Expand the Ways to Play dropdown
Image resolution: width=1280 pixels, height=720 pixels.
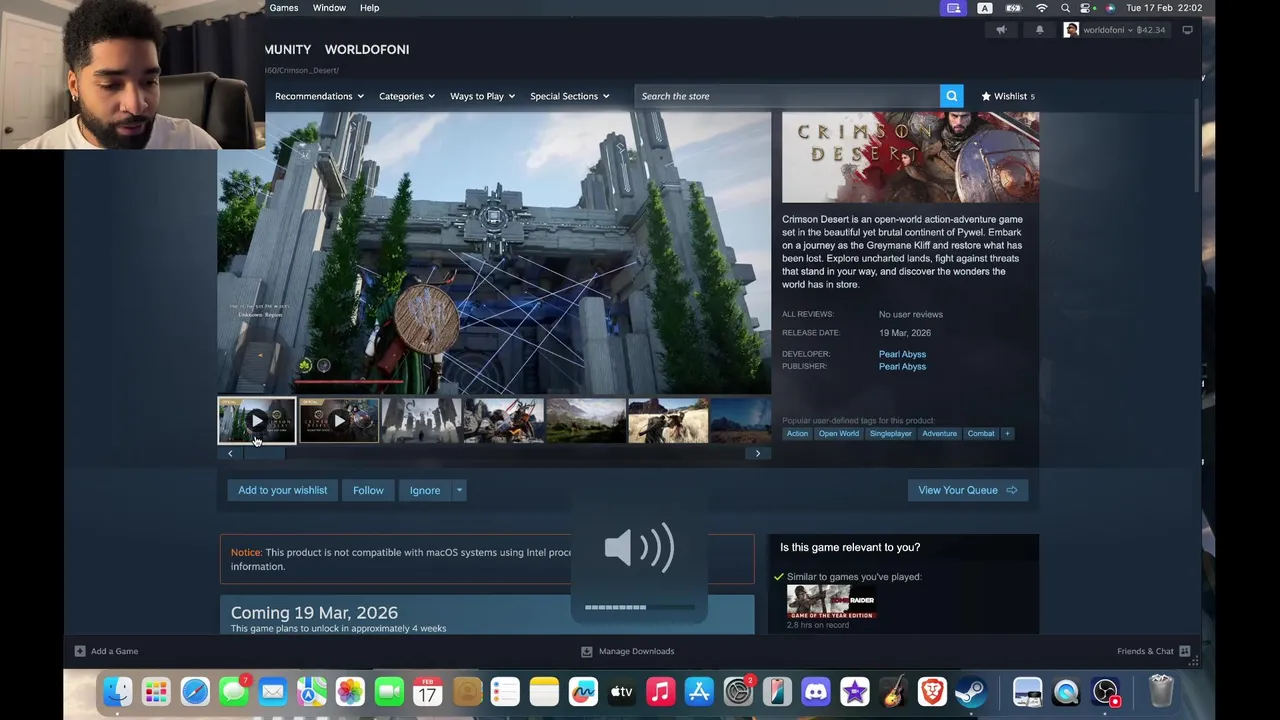482,96
